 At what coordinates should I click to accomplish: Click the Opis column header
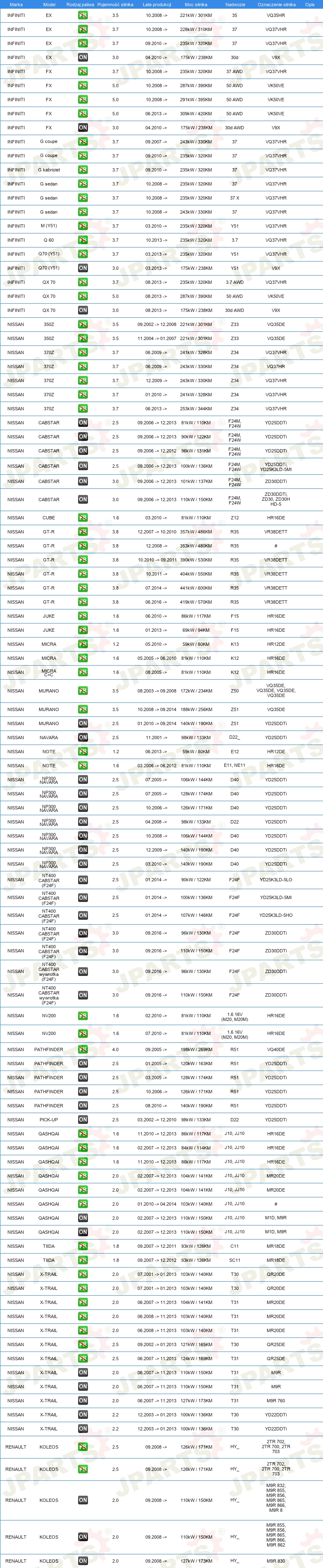pos(310,4)
